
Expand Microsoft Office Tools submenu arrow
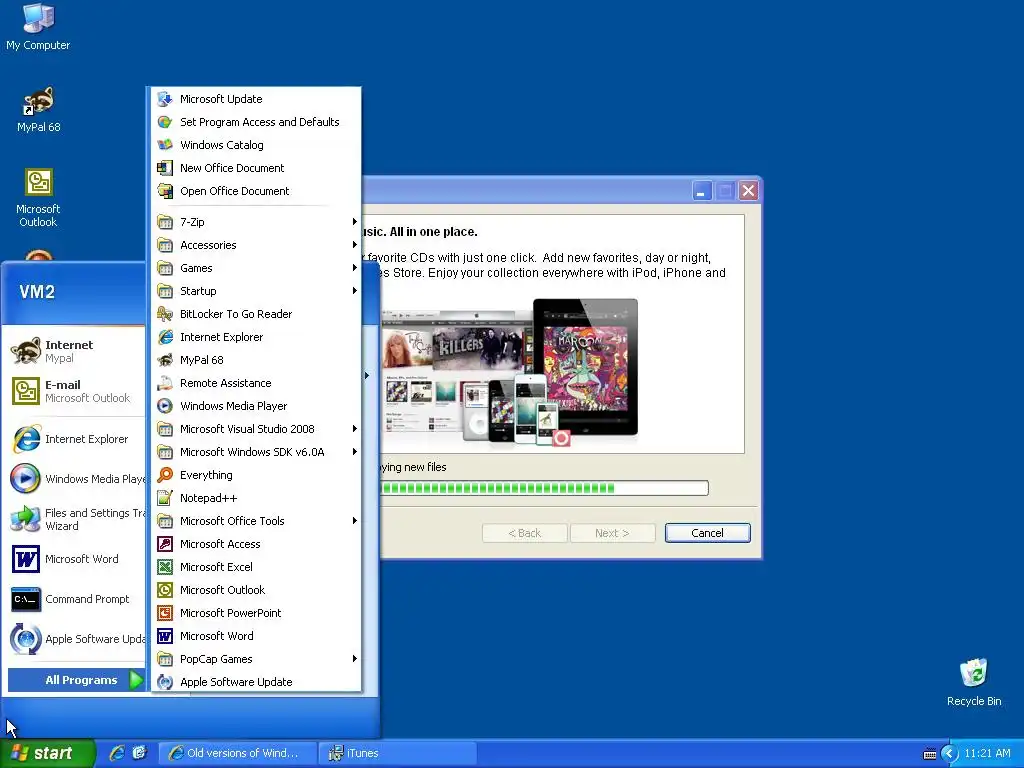pos(355,521)
